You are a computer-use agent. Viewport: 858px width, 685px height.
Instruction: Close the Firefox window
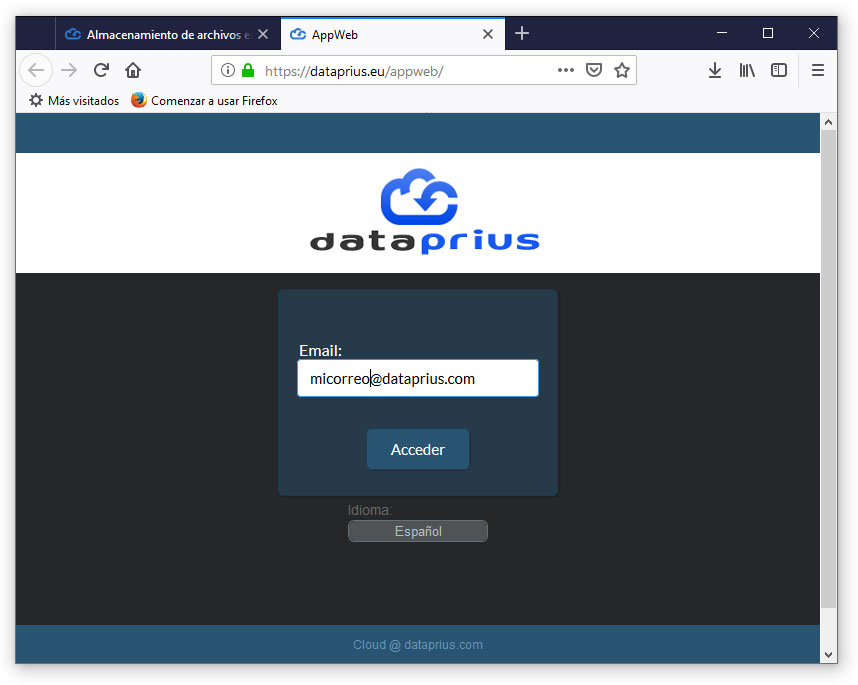click(814, 33)
